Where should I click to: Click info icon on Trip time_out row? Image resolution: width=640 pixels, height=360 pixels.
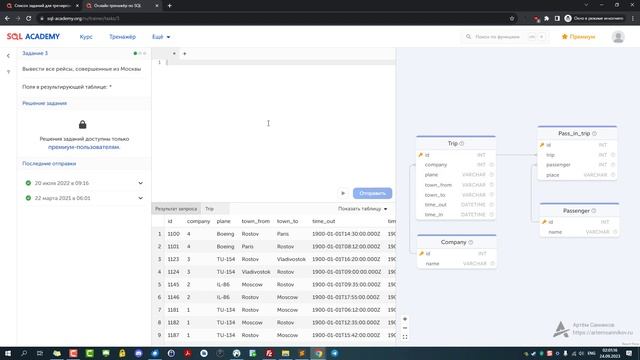click(491, 204)
